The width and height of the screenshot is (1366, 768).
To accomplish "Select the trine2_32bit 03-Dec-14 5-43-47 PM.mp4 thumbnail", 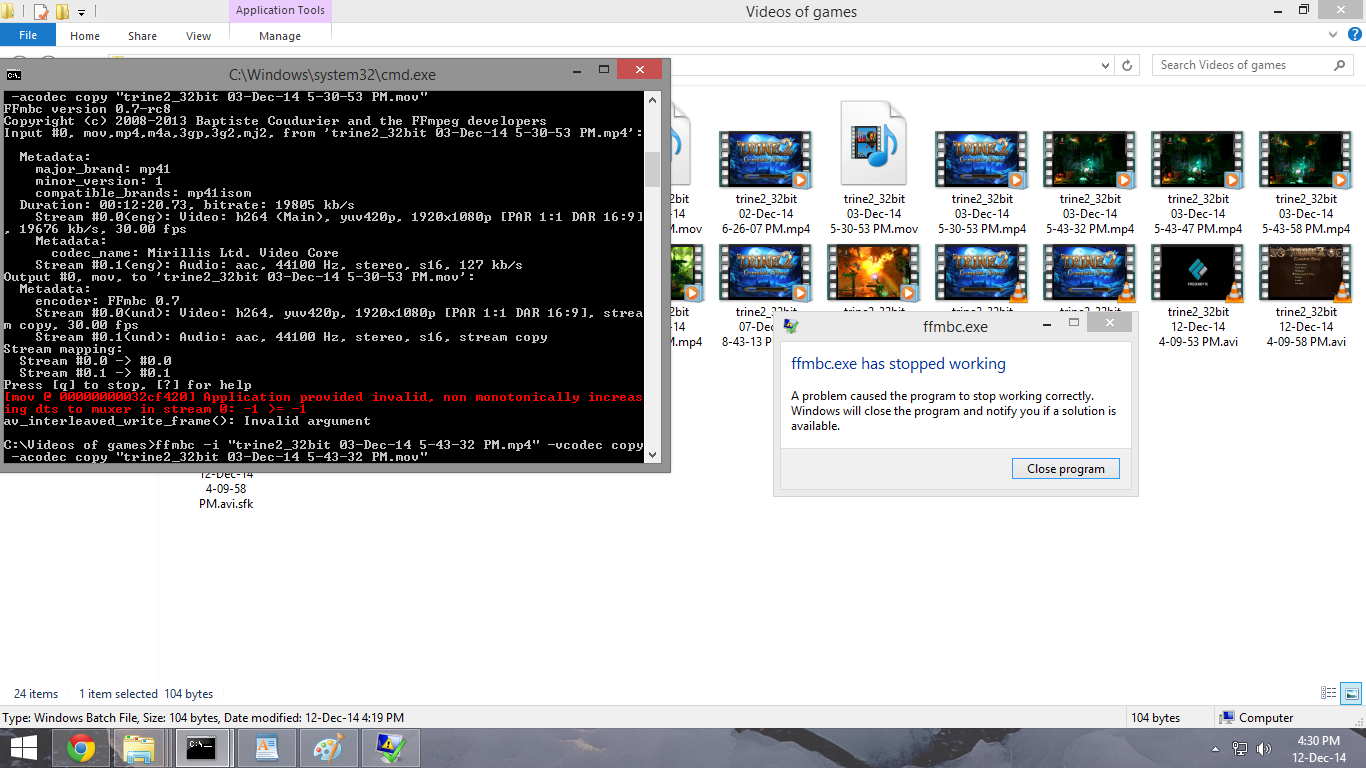I will [x=1198, y=160].
